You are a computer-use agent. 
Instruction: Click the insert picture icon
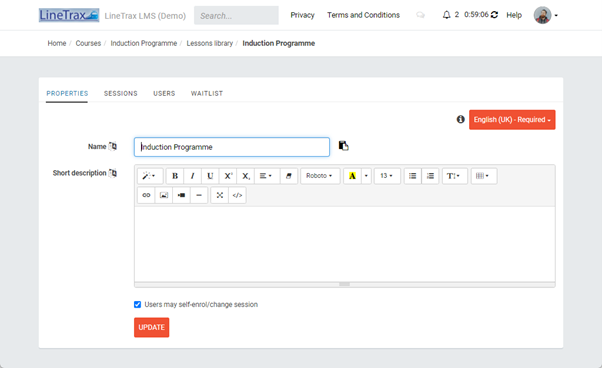pyautogui.click(x=164, y=195)
